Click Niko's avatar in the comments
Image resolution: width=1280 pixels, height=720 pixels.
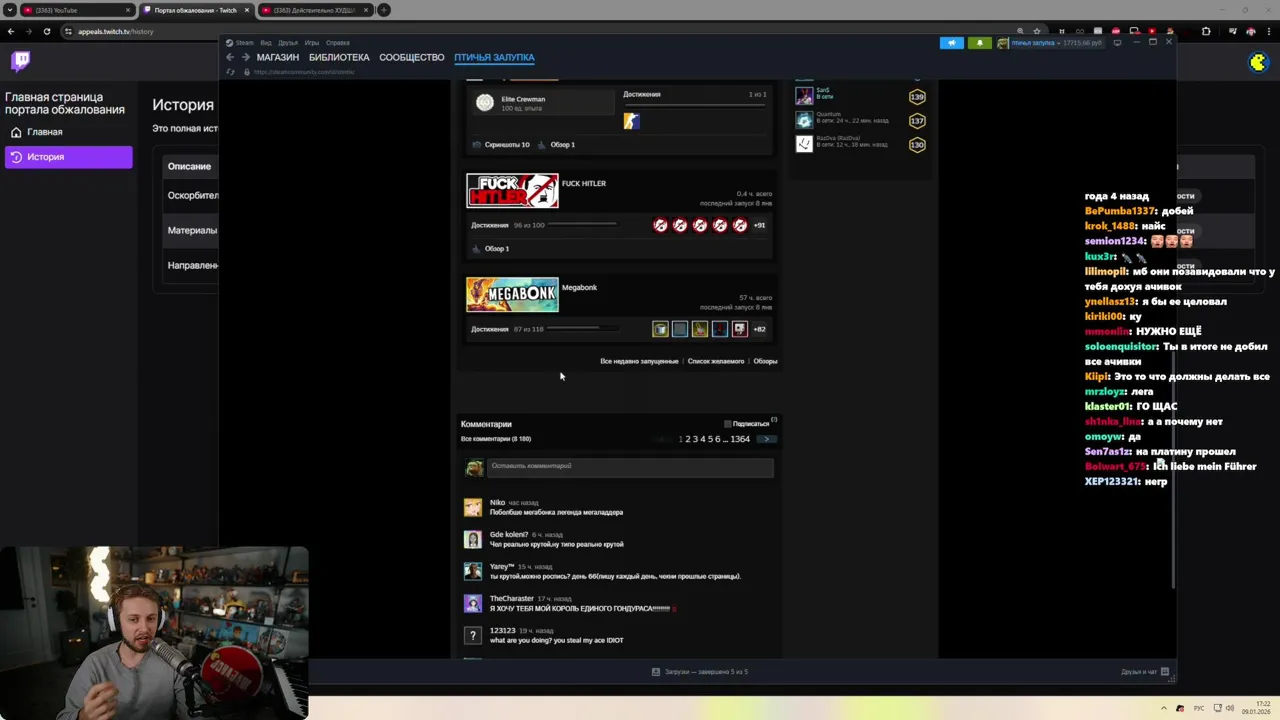click(473, 508)
